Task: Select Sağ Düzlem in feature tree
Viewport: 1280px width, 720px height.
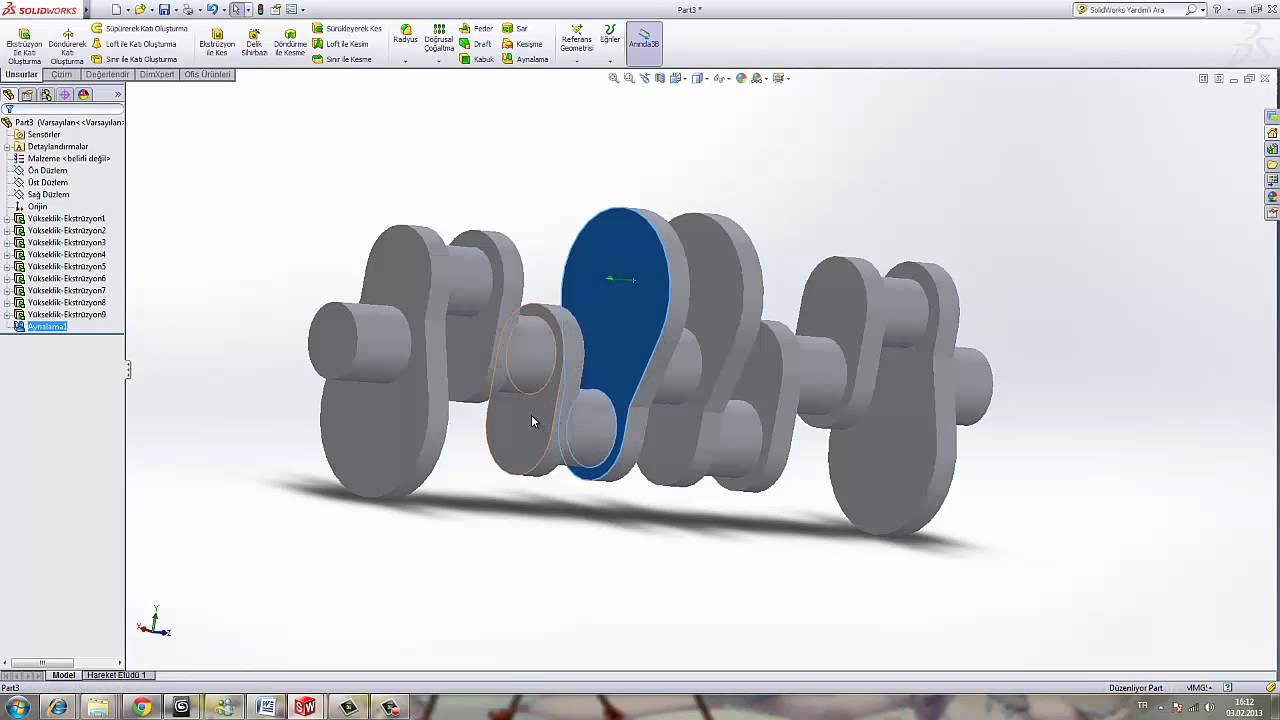Action: click(48, 195)
